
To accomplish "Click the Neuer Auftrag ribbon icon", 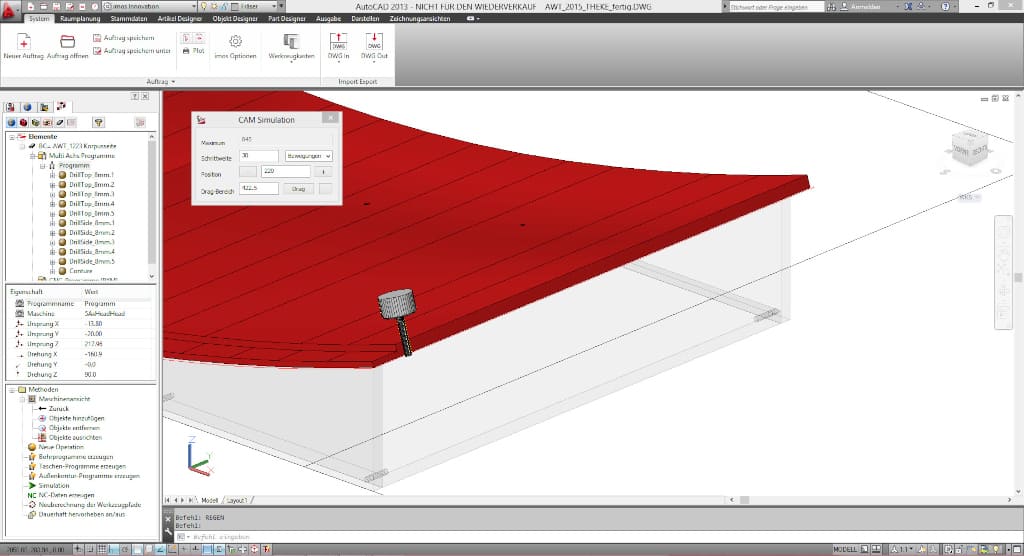I will (25, 41).
